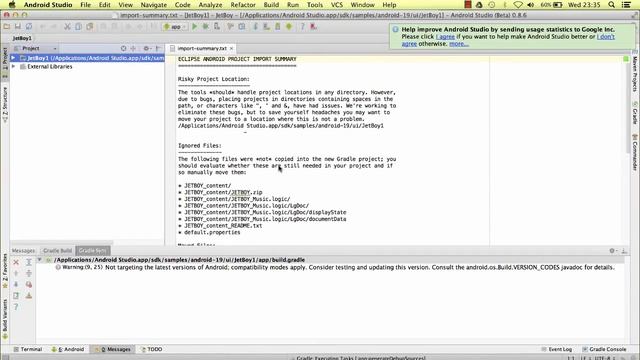This screenshot has height=360, width=640.
Task: Click the macOS Spotlight search icon
Action: 611,5
